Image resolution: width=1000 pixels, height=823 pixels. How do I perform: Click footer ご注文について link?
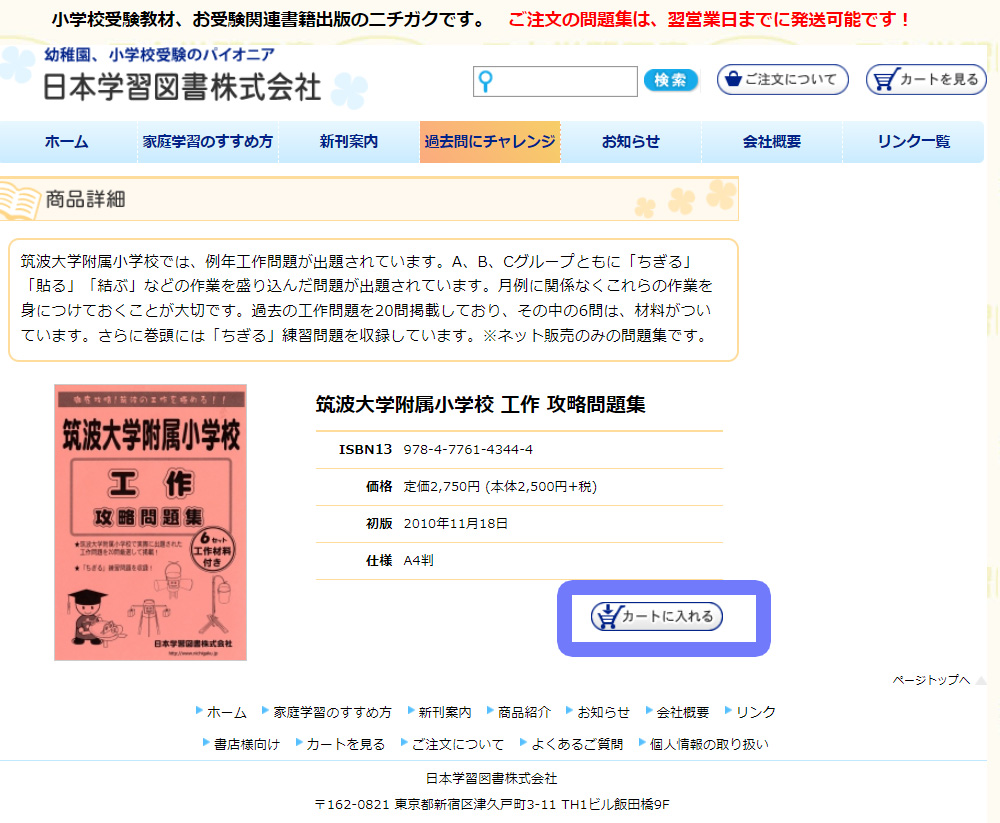457,745
